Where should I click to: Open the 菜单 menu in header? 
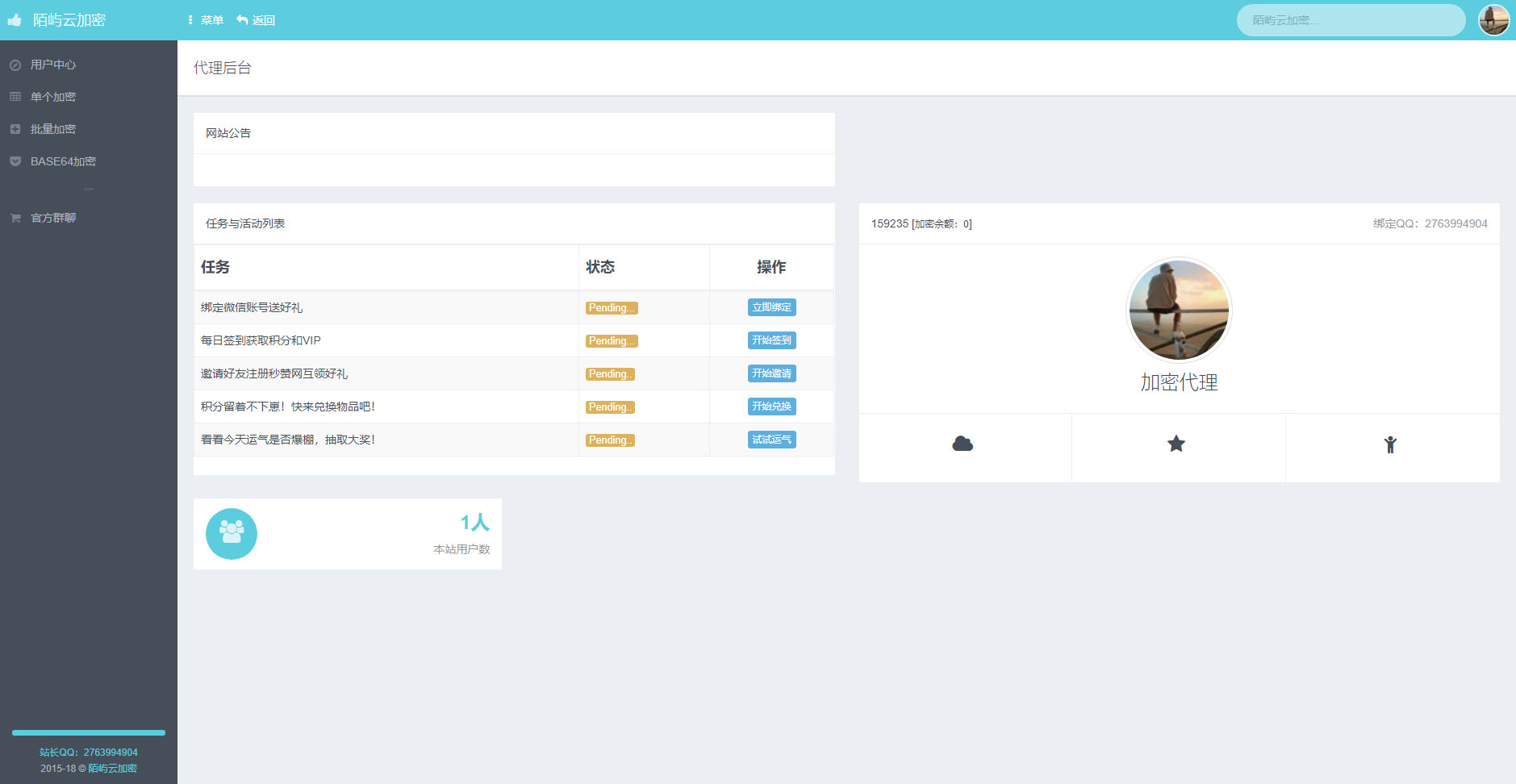click(x=206, y=20)
